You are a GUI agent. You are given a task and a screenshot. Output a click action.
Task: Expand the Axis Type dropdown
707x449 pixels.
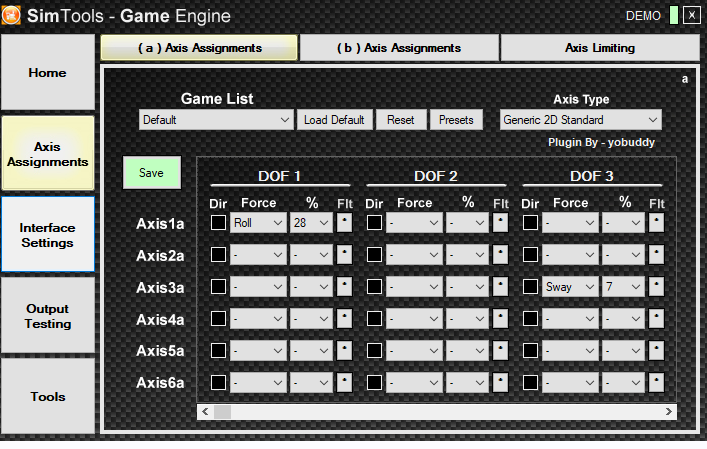pos(581,120)
